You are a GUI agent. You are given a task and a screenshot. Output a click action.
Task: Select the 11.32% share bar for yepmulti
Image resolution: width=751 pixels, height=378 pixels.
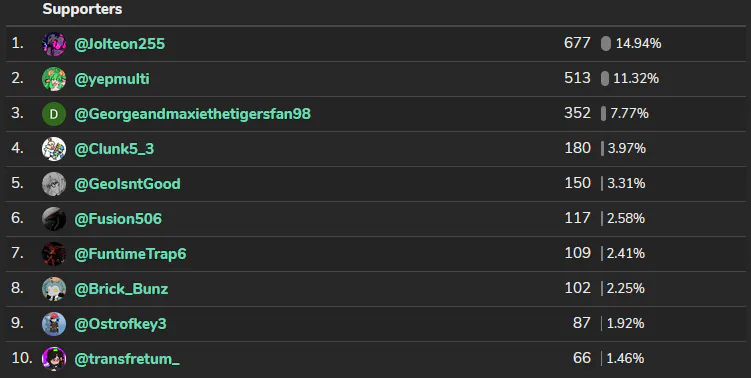605,79
